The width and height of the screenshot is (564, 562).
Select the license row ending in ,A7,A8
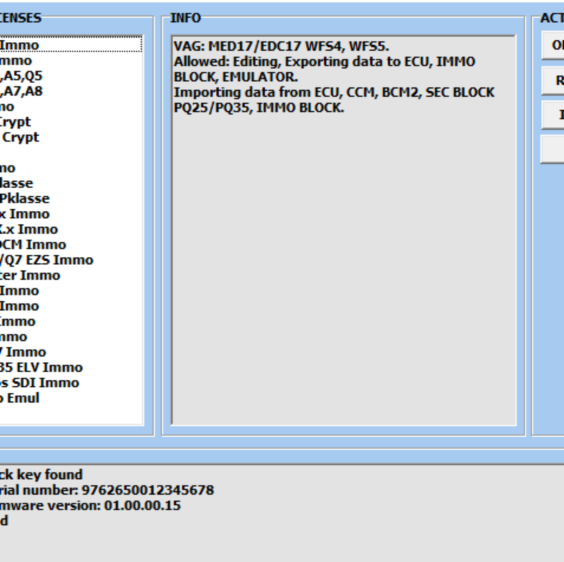click(x=71, y=91)
